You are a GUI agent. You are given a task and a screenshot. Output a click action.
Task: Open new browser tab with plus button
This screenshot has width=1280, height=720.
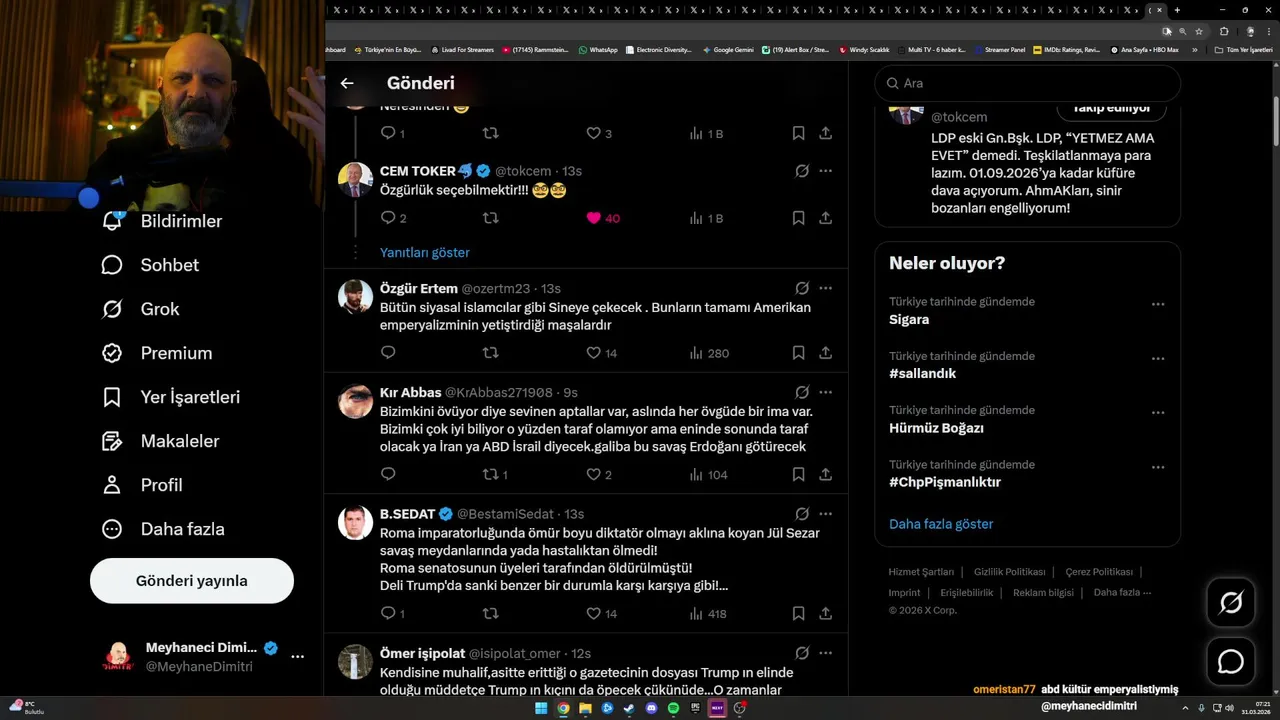pyautogui.click(x=1177, y=10)
